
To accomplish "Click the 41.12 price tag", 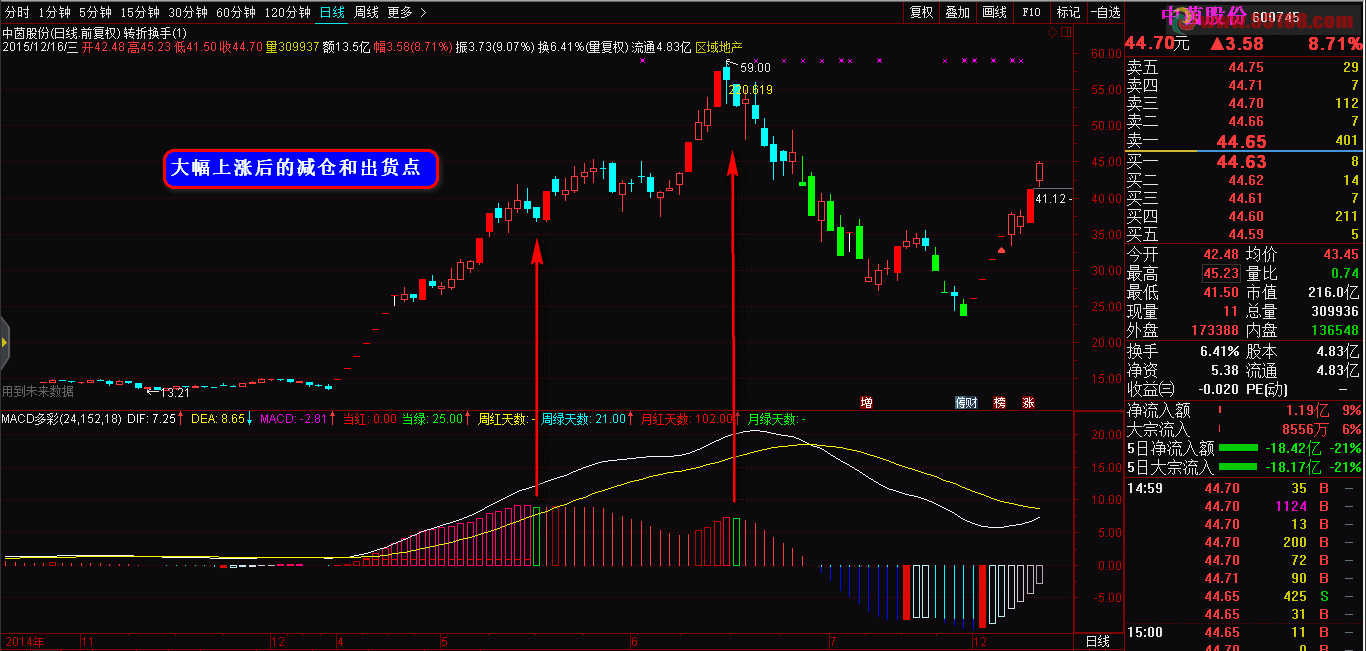I will (1052, 198).
